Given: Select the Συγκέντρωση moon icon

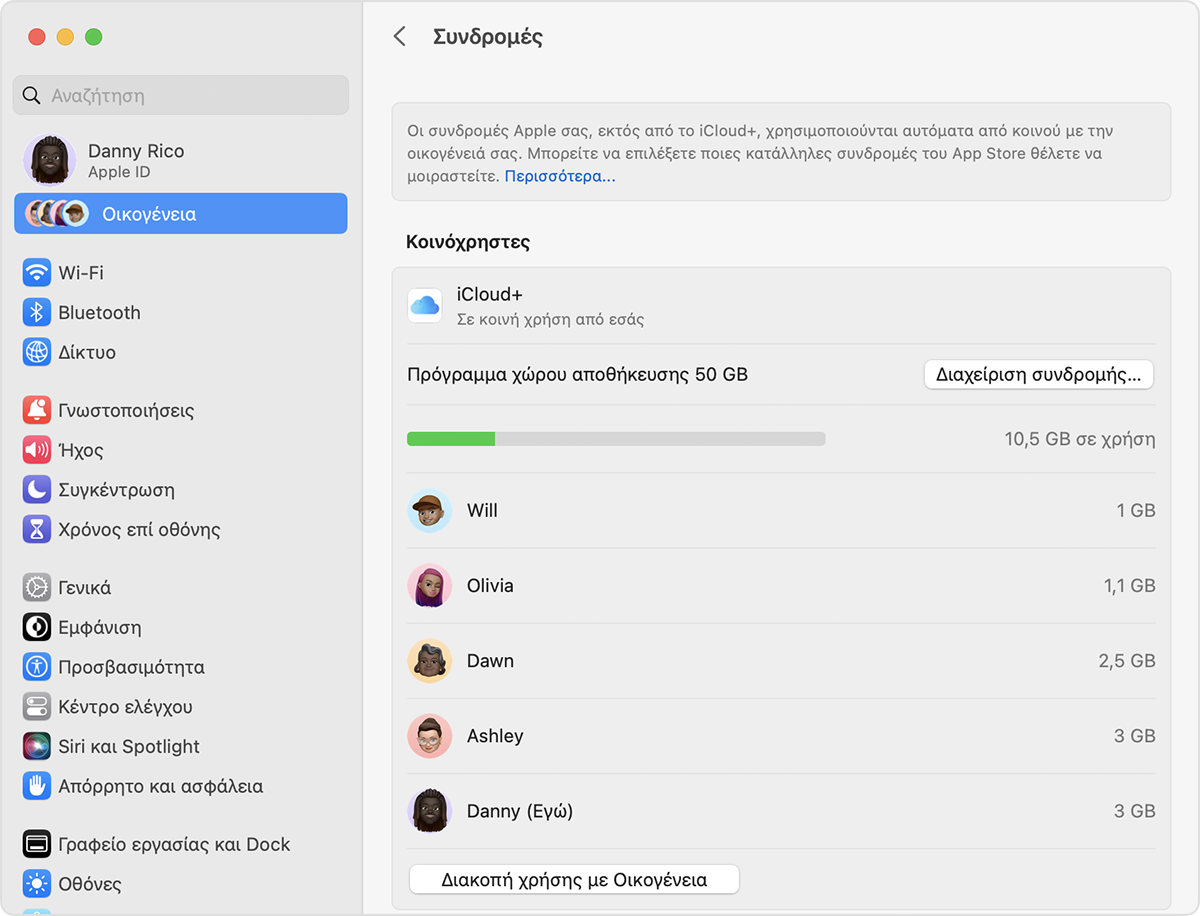Looking at the screenshot, I should (x=37, y=490).
